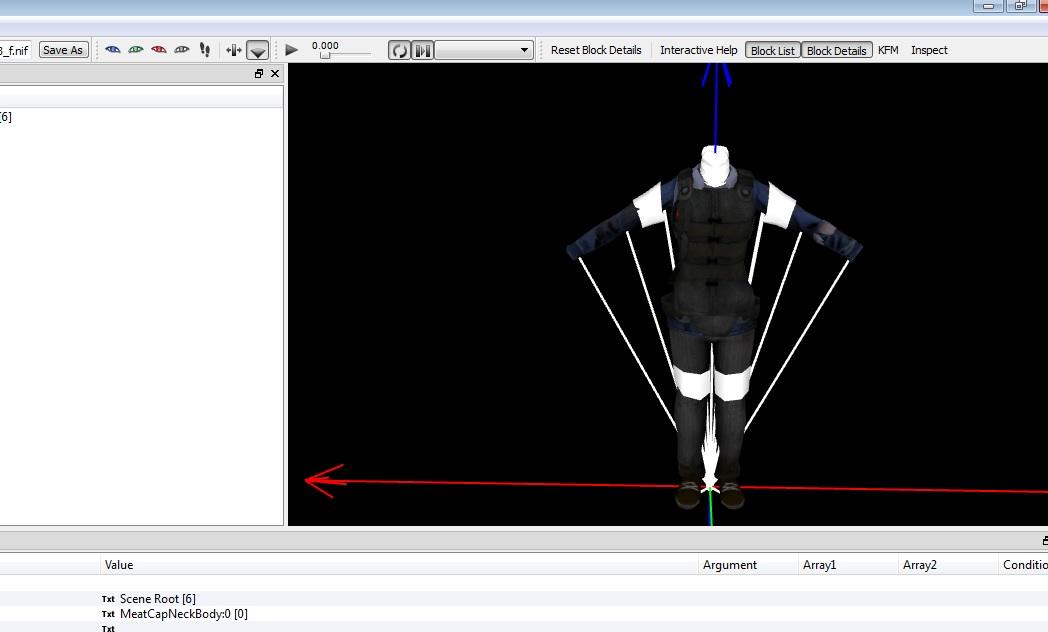The width and height of the screenshot is (1048, 632).
Task: Toggle the Perspective view button
Action: coord(257,50)
